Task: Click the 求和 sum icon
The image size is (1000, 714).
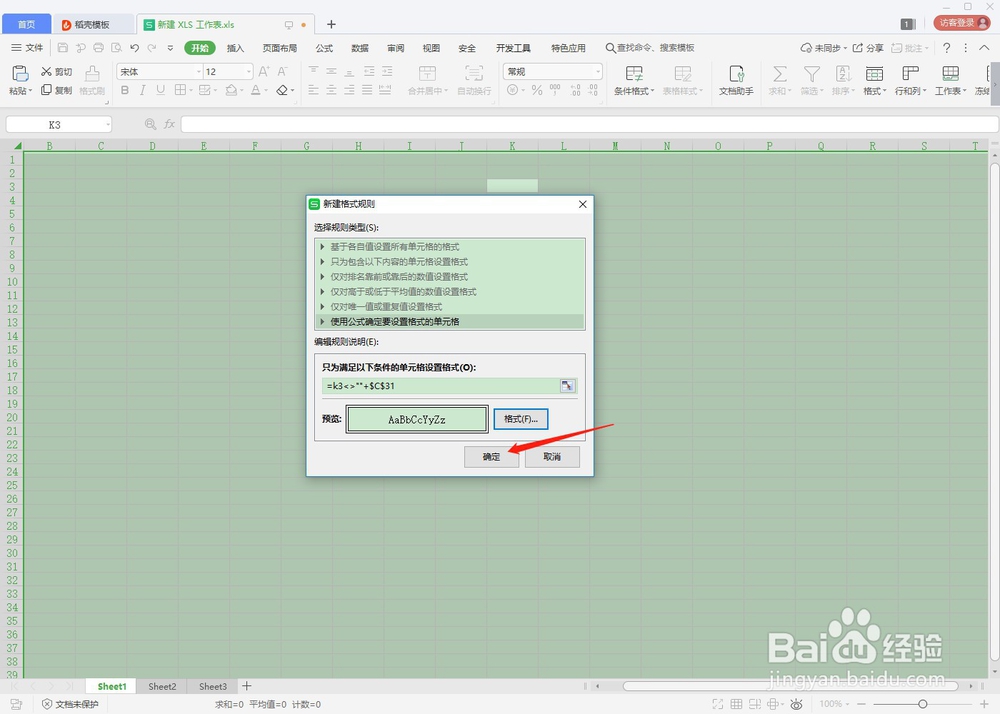Action: (x=779, y=73)
